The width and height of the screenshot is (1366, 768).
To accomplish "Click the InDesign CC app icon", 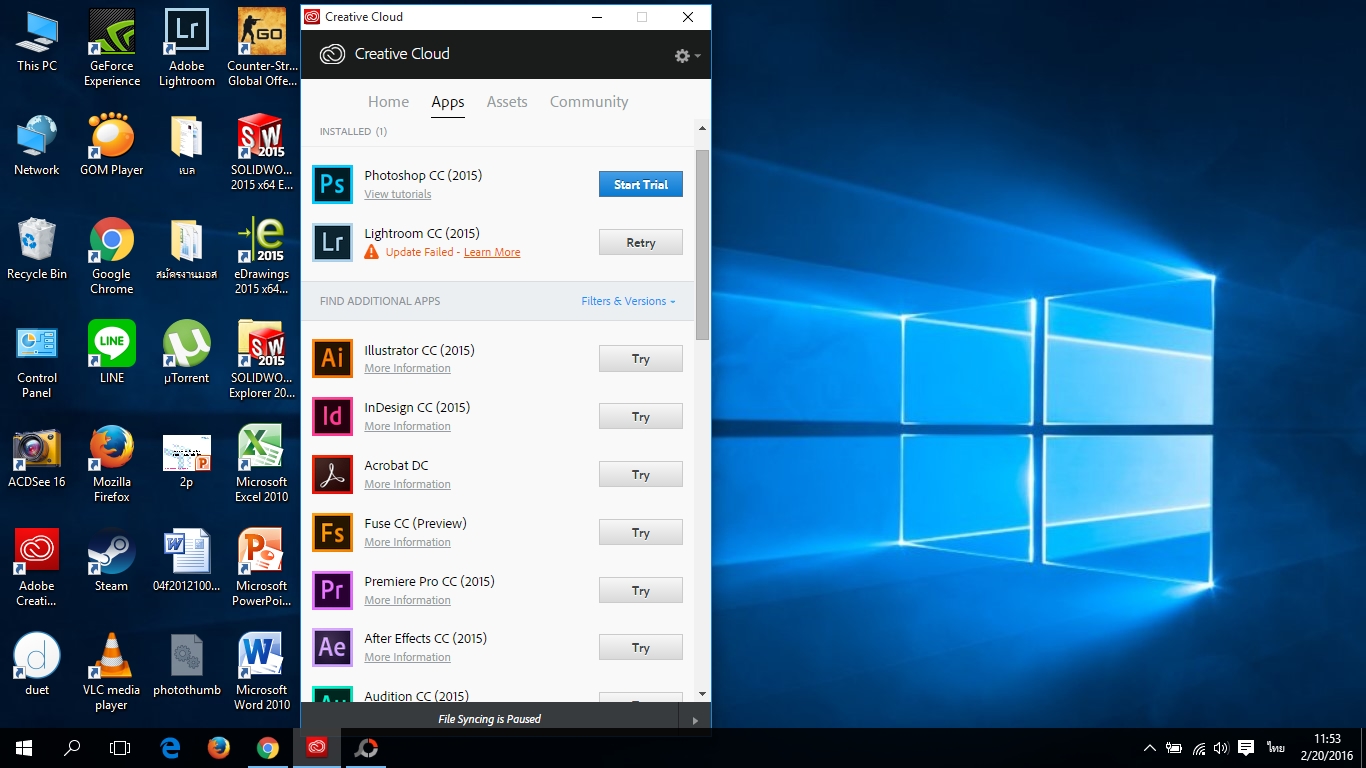I will coord(332,416).
